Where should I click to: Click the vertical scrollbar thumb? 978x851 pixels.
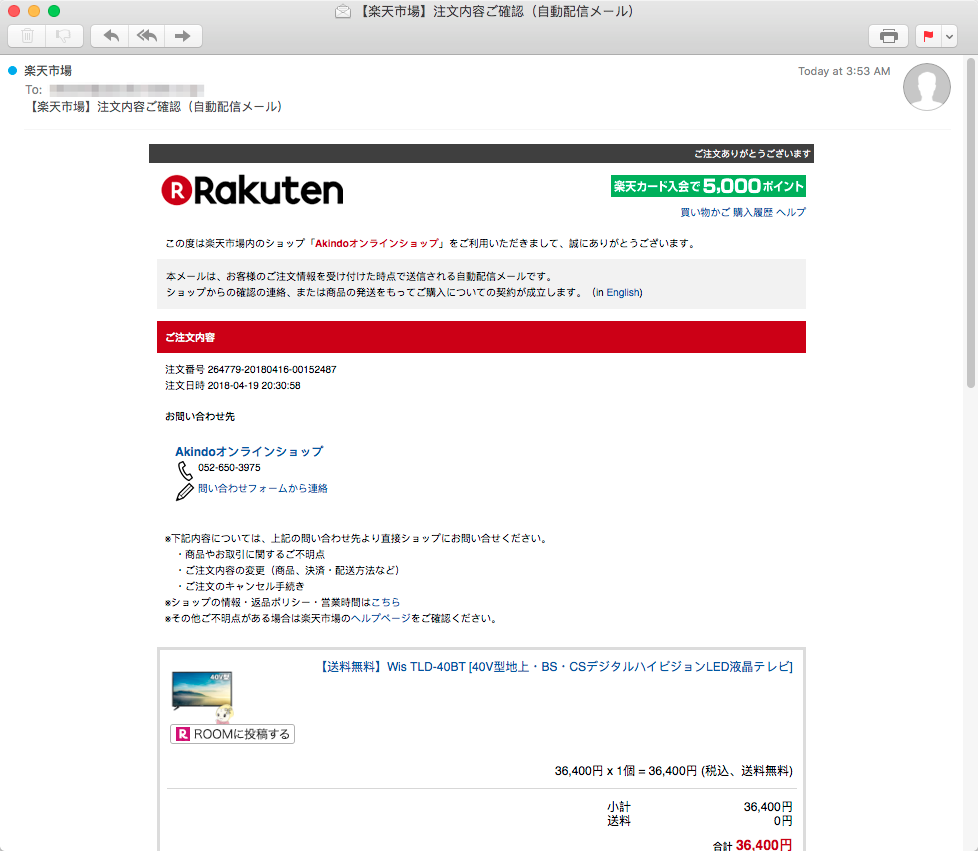[x=971, y=223]
